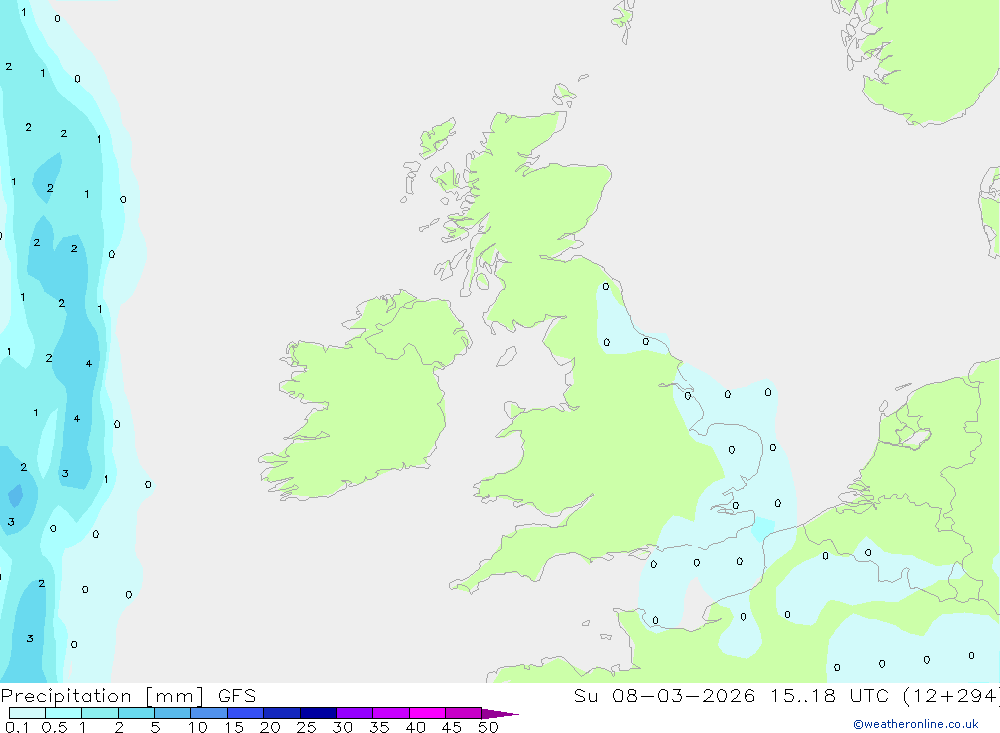1000x733 pixels.
Task: Select the 5–10 mm legend color
Action: (x=173, y=713)
